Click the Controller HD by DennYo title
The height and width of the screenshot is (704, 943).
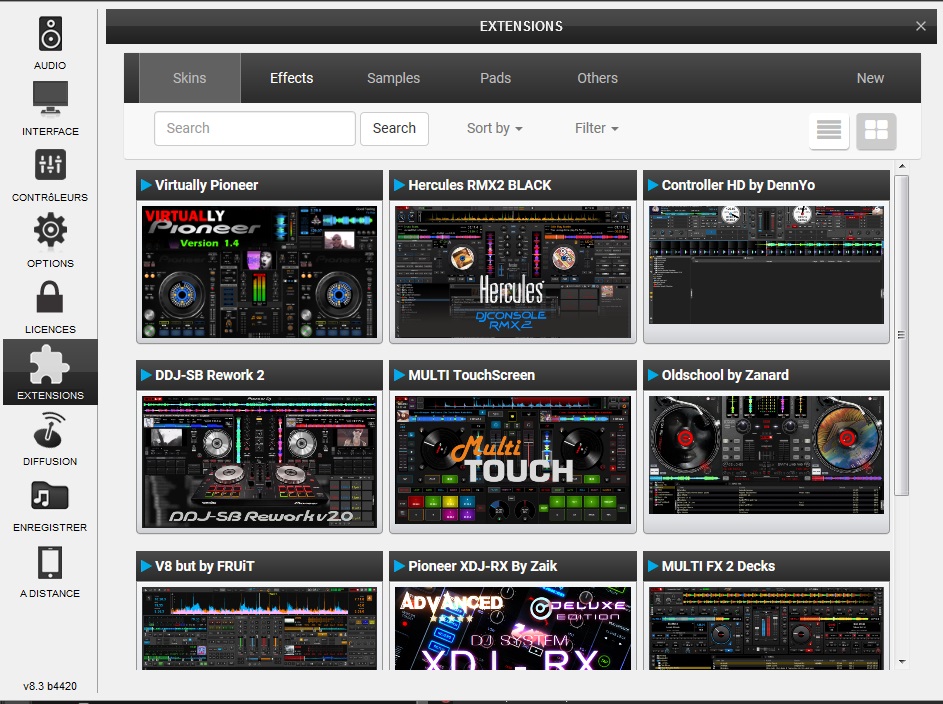[739, 185]
